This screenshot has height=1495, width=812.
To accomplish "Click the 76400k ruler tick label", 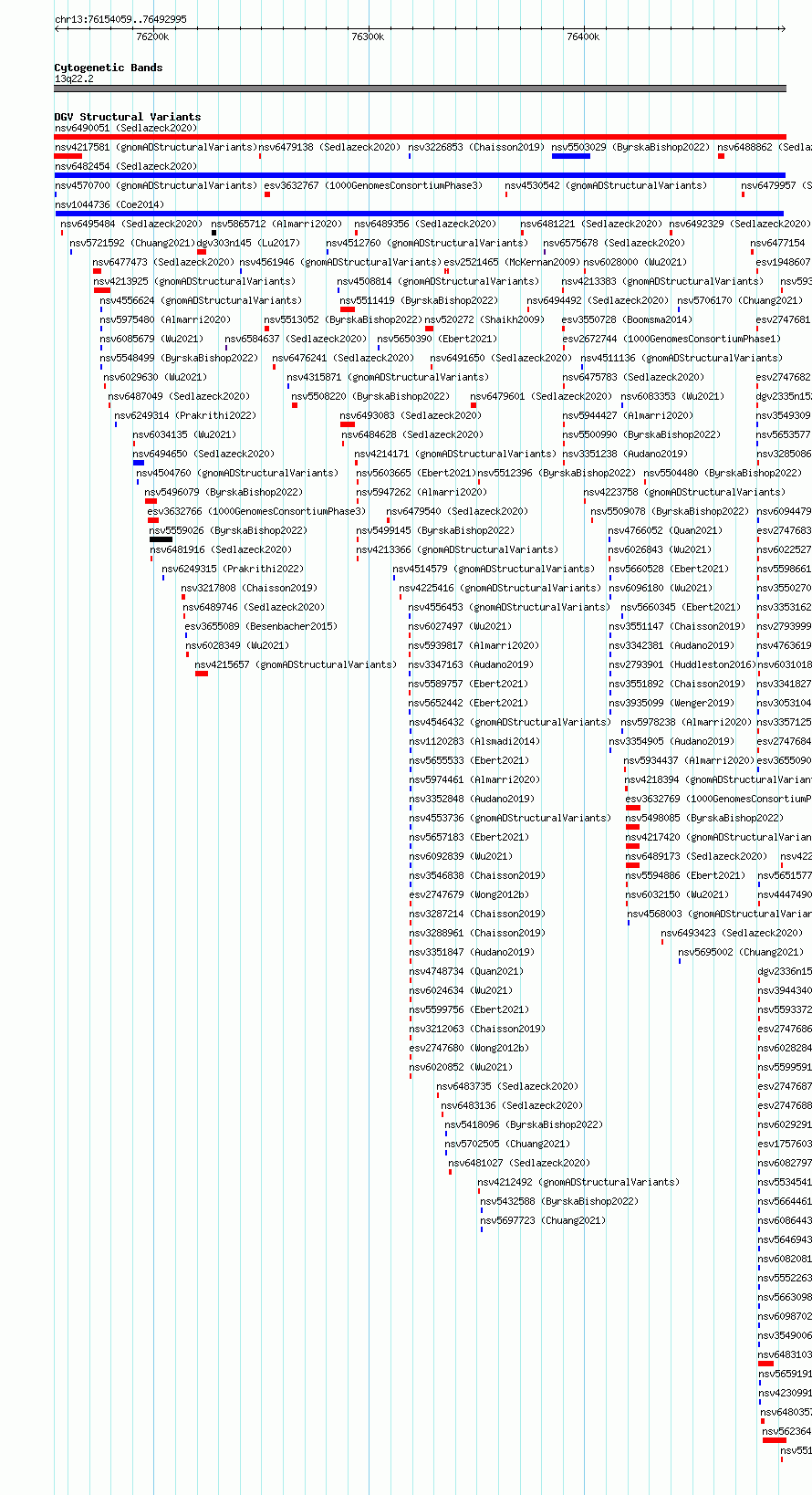I will pos(583,37).
